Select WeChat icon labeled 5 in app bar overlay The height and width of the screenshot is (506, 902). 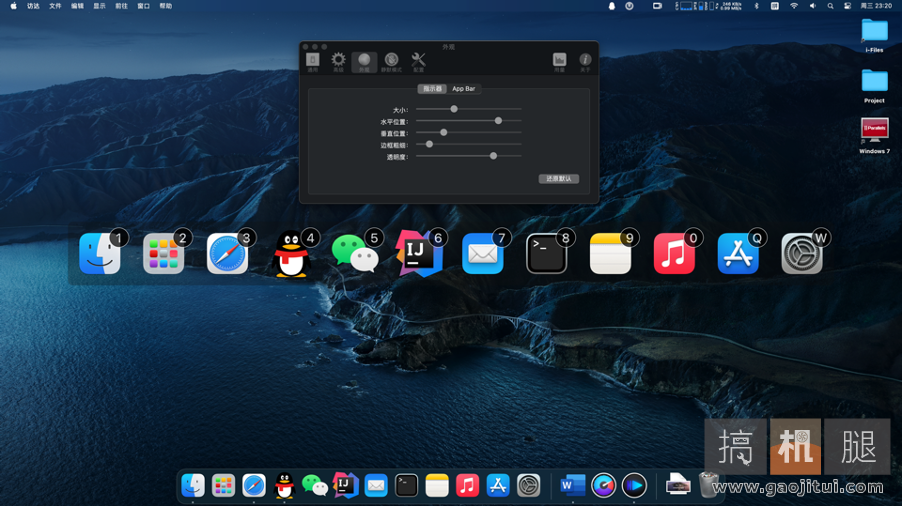(x=356, y=254)
